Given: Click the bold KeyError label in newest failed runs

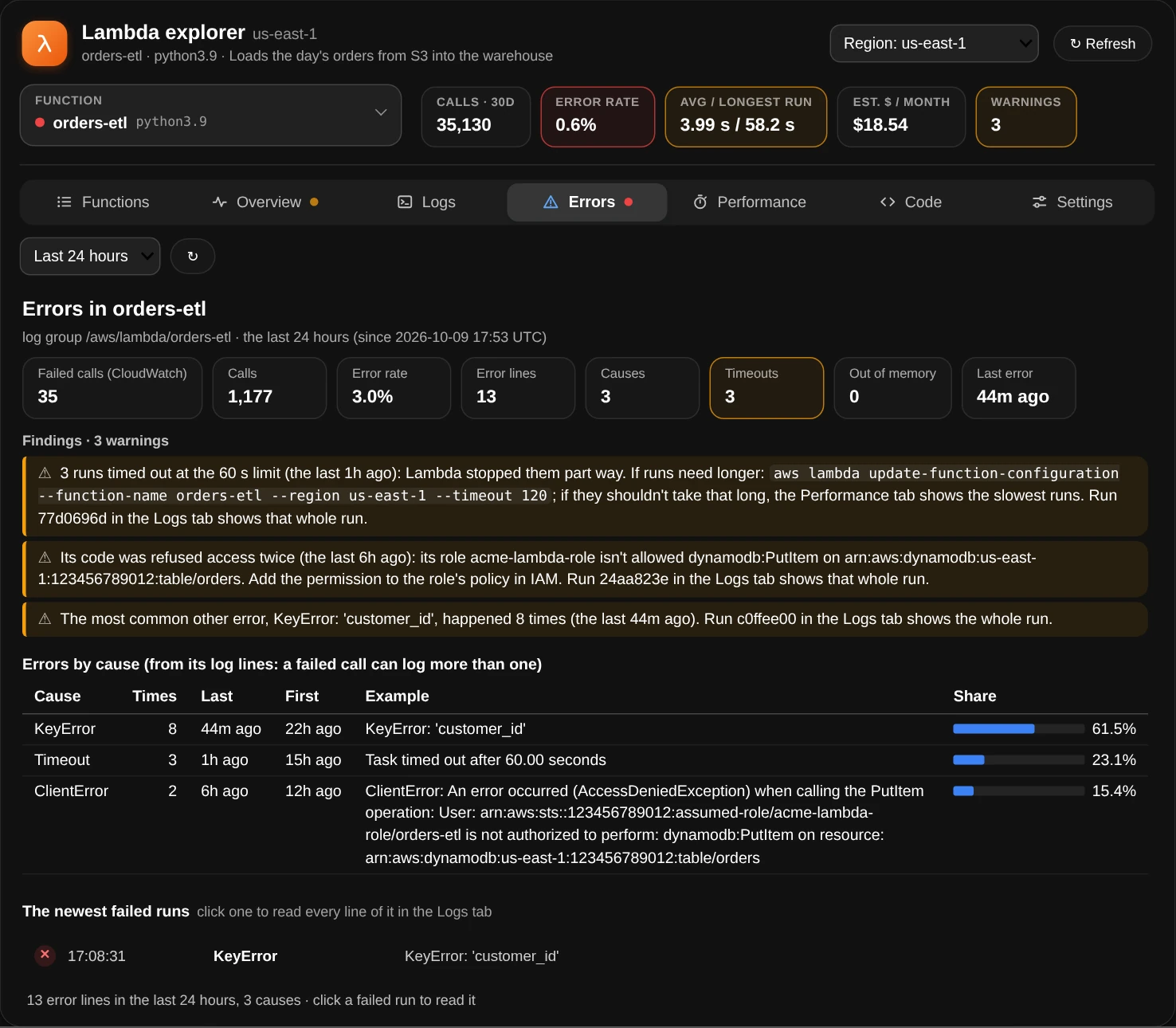Looking at the screenshot, I should (245, 956).
